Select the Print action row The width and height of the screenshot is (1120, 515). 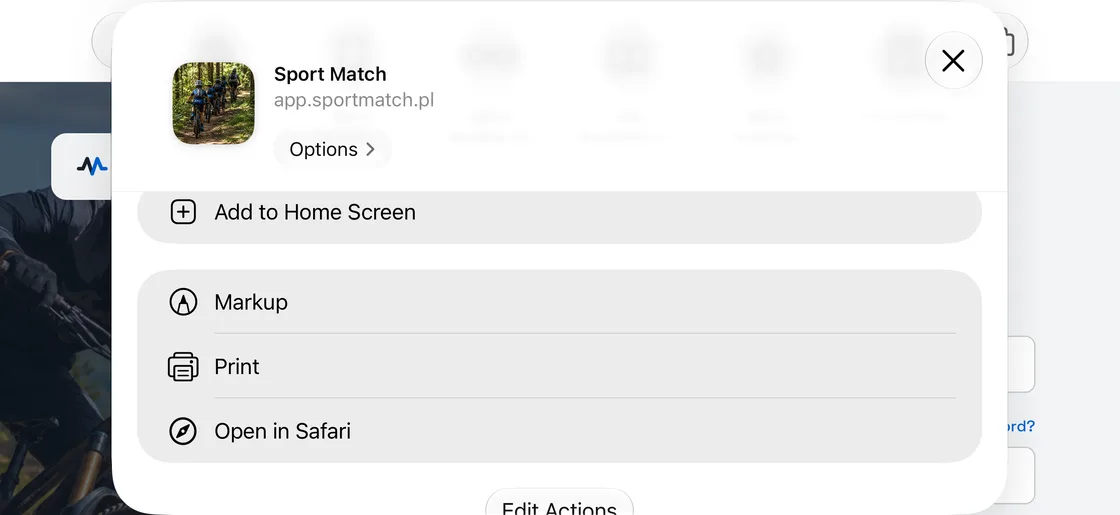click(559, 366)
